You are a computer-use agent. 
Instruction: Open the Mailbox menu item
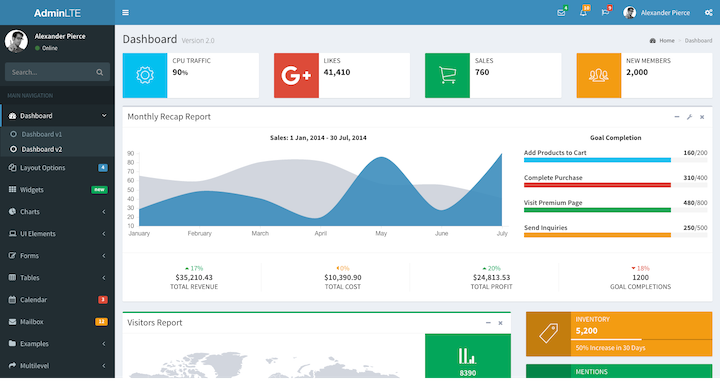(x=57, y=321)
